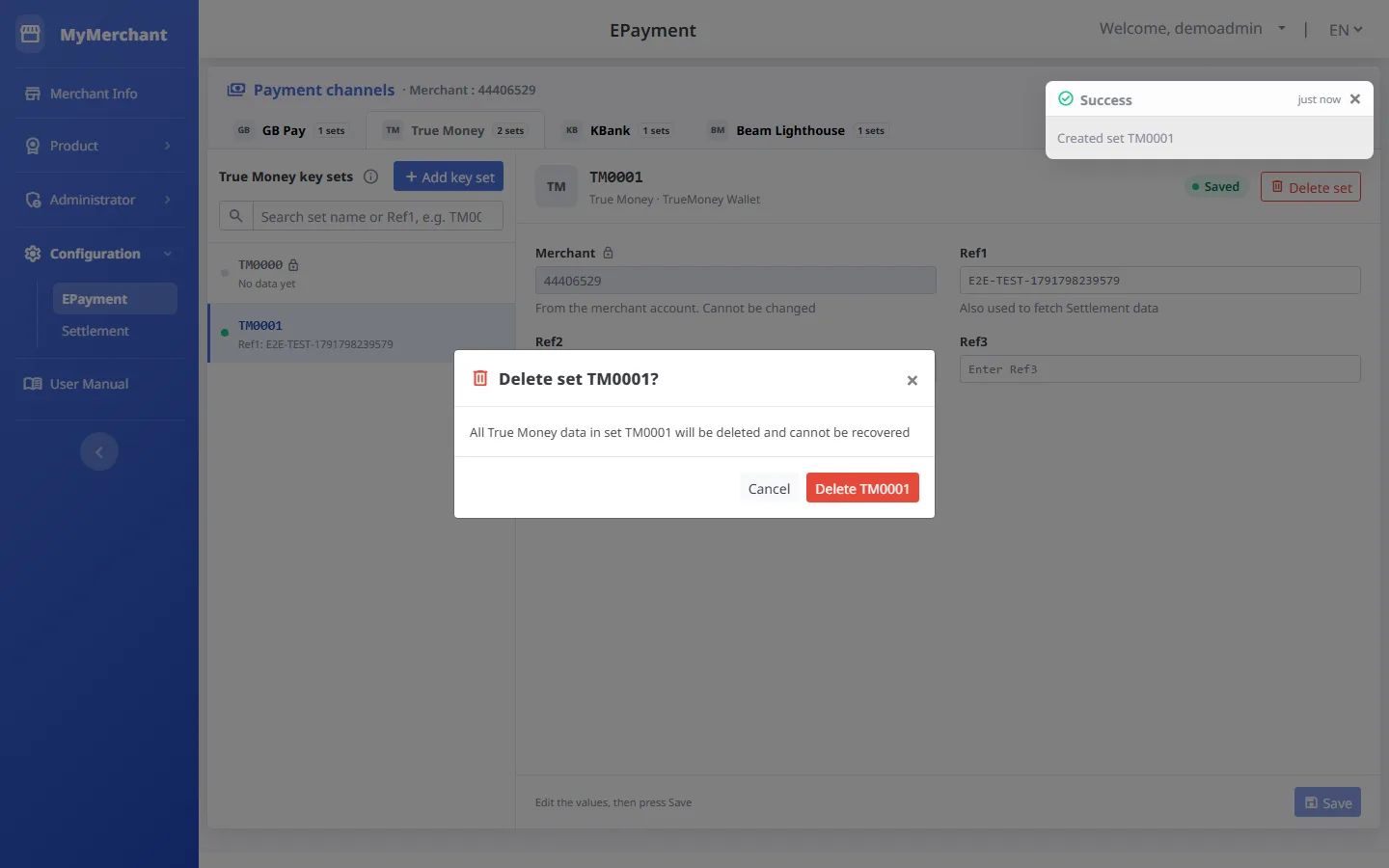Screen dimensions: 1389x868
Task: Click the TM avatar badge beside TM0001
Action: click(x=557, y=187)
